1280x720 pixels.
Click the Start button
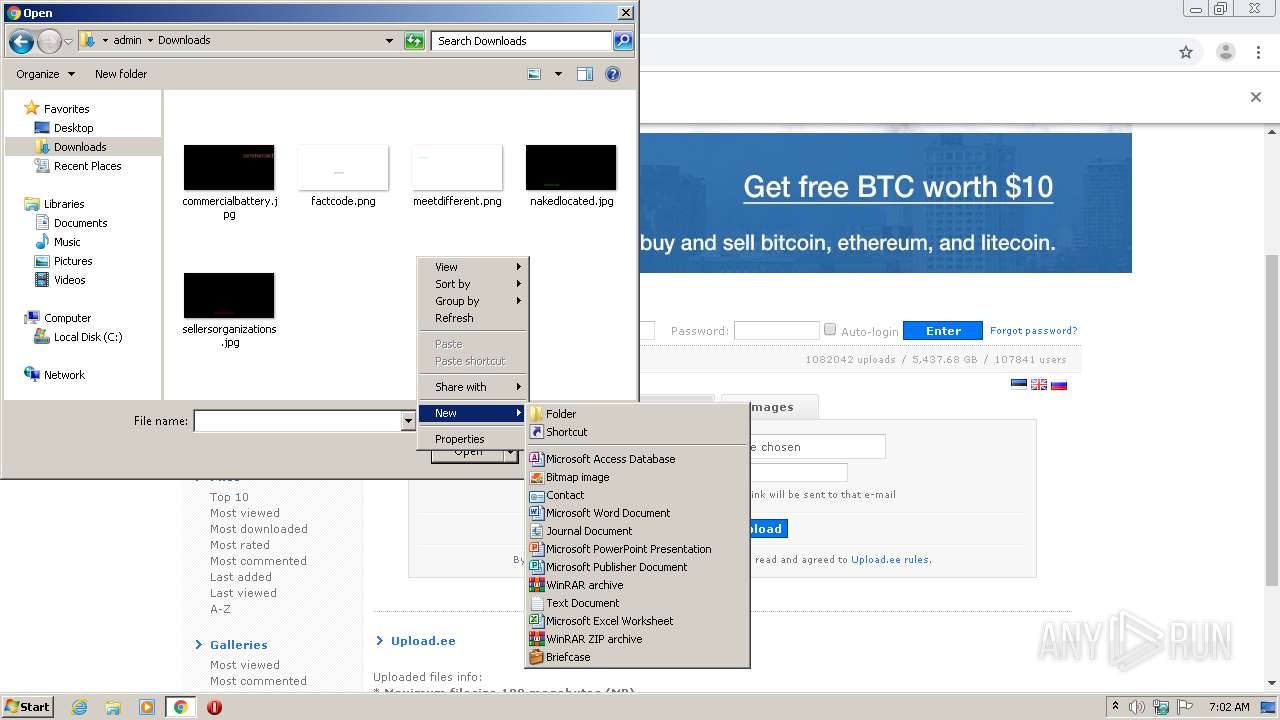pos(28,707)
